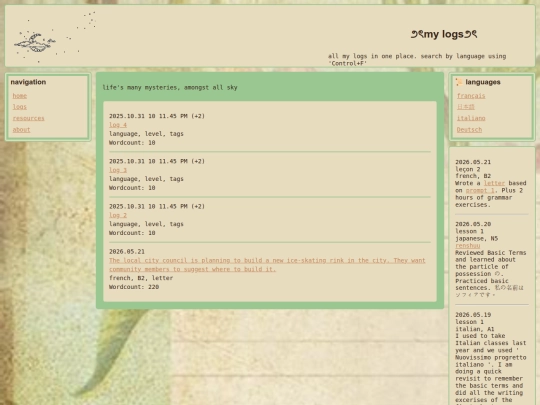
Task: Click the header description about Control+F search
Action: 417,60
